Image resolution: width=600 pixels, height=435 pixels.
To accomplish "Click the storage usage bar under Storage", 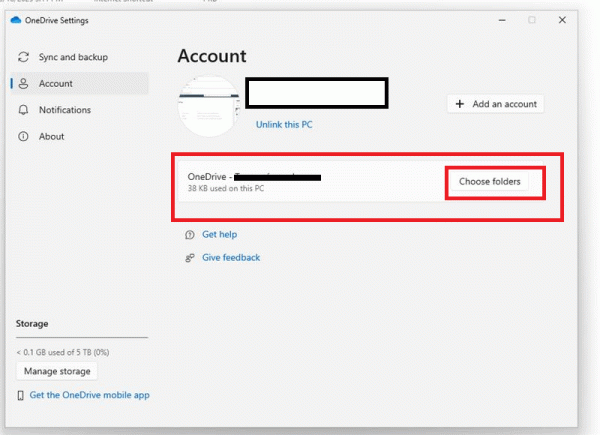I will click(82, 338).
